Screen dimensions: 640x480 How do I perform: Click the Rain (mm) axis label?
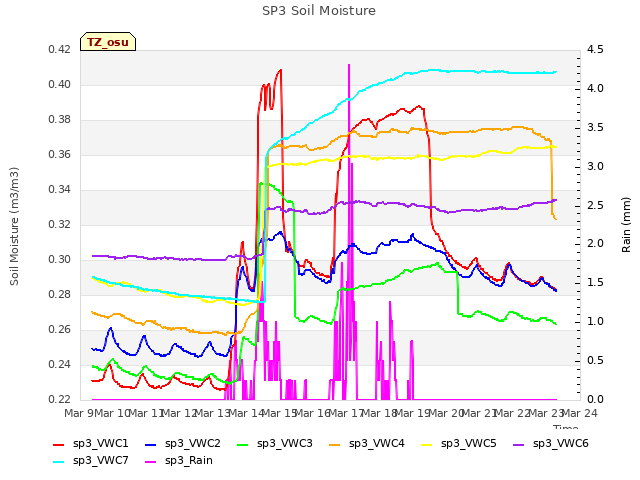pyautogui.click(x=626, y=225)
